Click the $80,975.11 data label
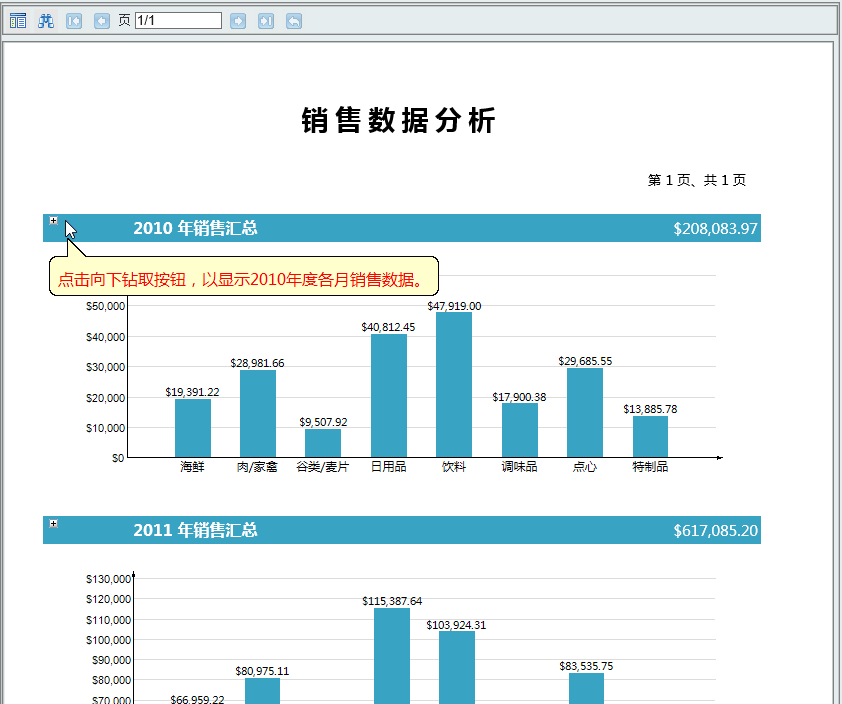Image resolution: width=842 pixels, height=704 pixels. [262, 671]
